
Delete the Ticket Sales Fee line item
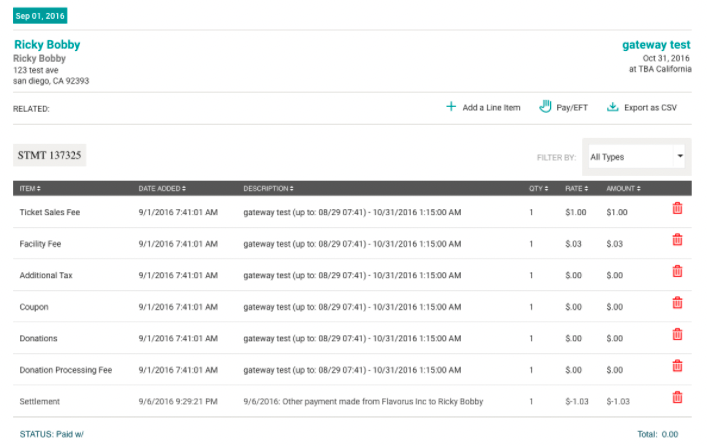click(x=677, y=208)
